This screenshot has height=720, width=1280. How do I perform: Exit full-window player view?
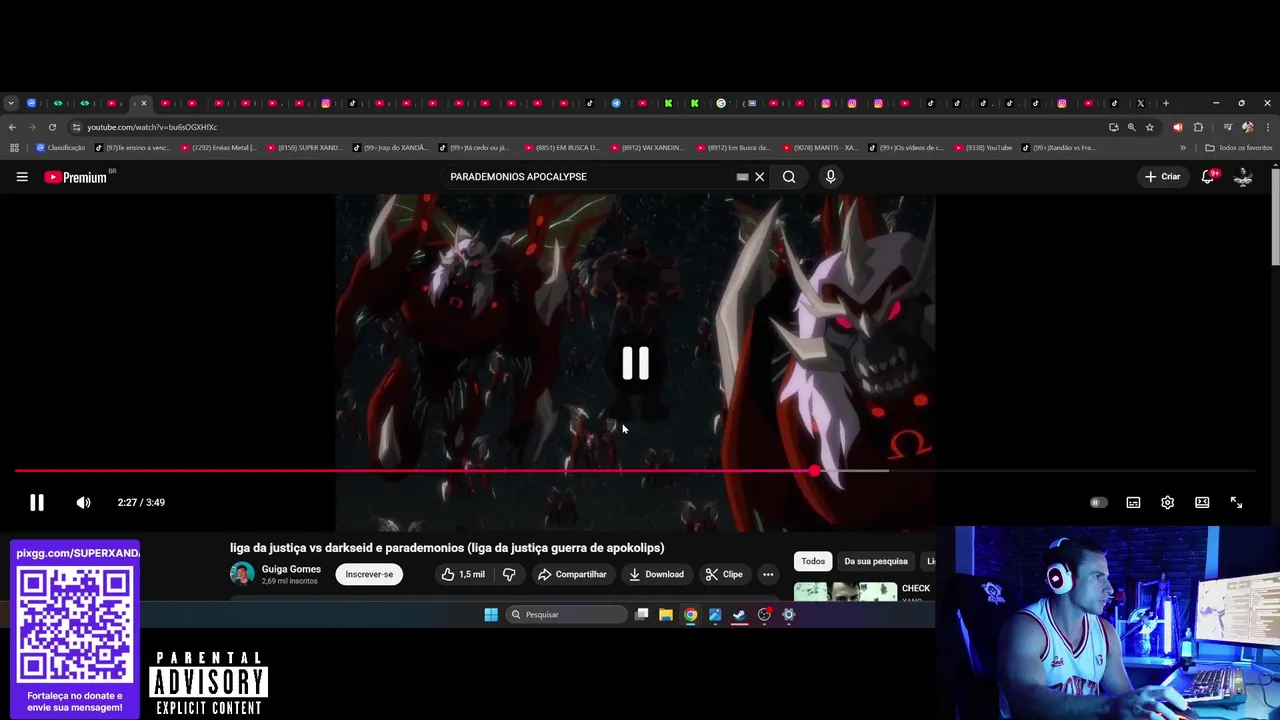pos(1236,503)
